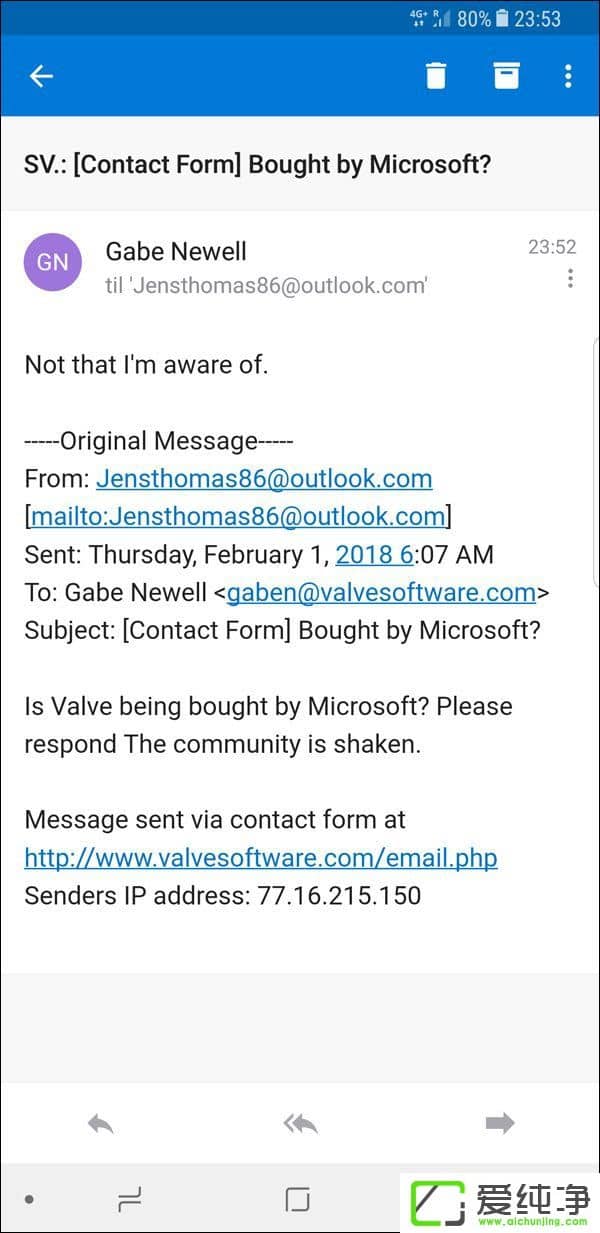
Task: Open message options dots under 23:52
Action: 570,278
